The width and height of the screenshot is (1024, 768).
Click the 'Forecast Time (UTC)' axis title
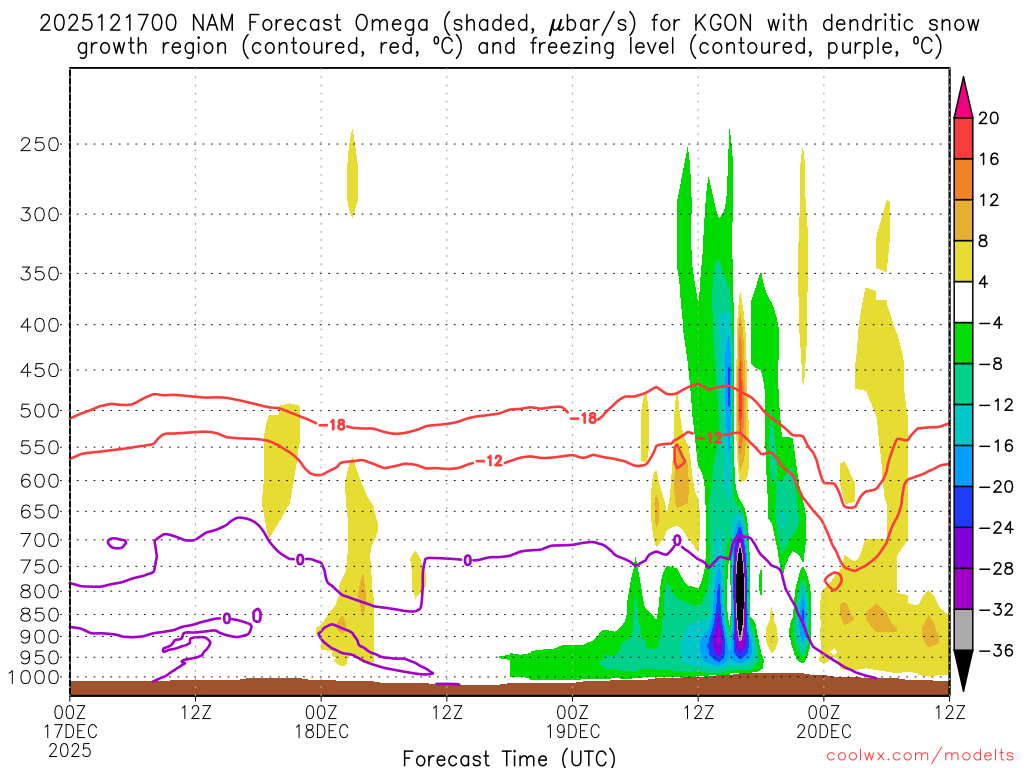click(x=509, y=758)
